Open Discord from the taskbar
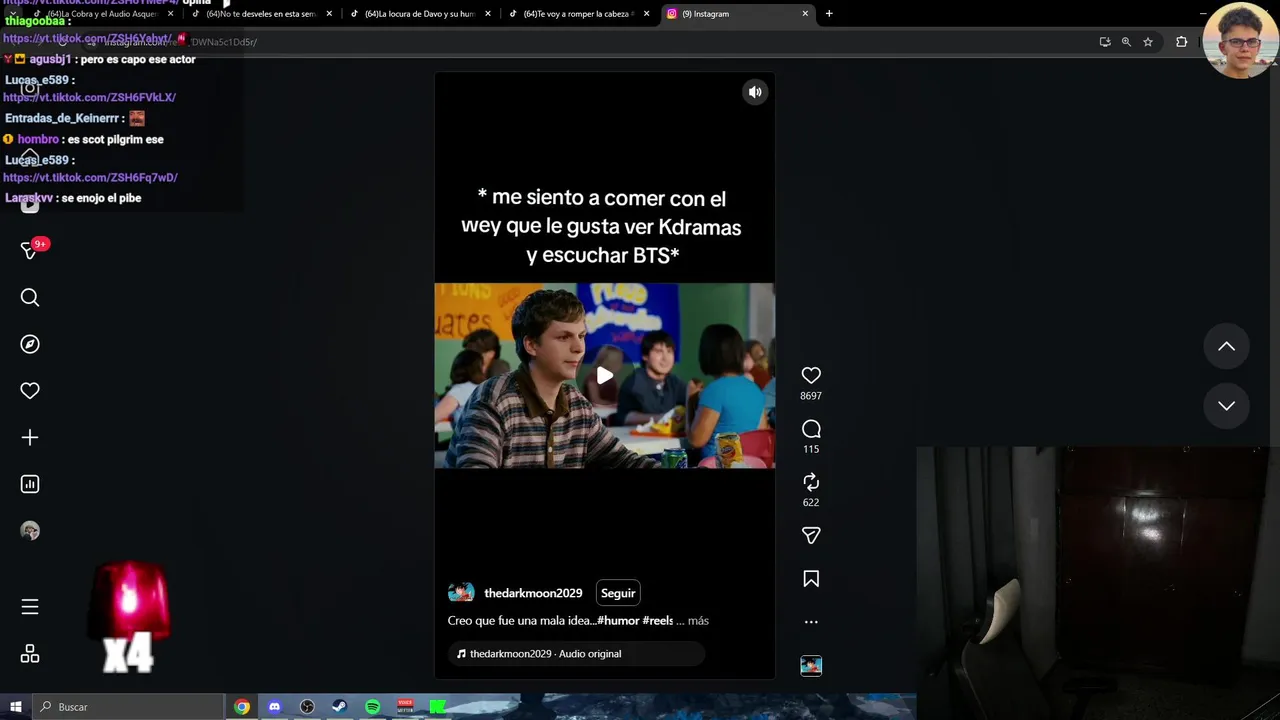Screen dimensions: 1280x720 pos(274,707)
